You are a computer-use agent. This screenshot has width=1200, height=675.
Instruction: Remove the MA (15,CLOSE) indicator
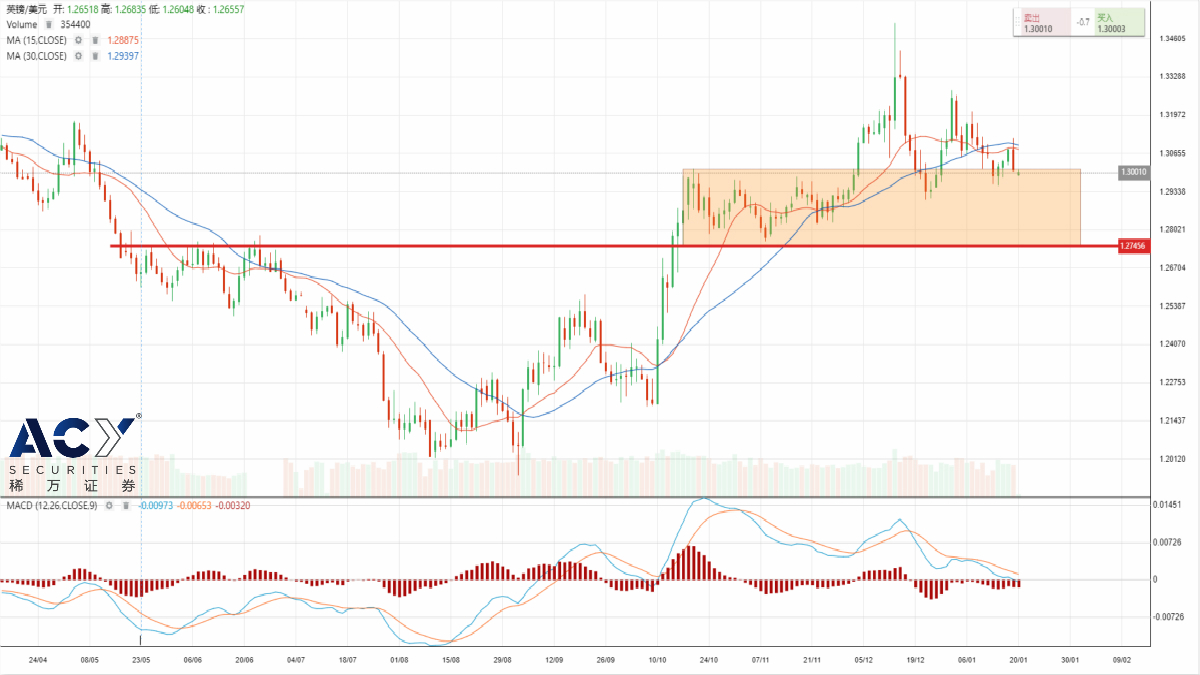94,40
